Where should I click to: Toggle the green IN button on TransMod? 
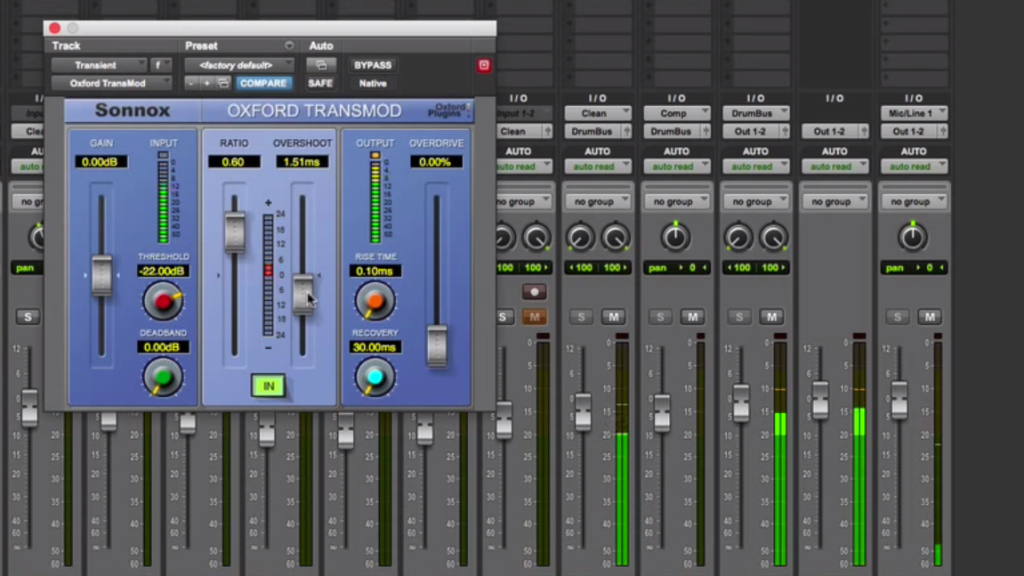[x=267, y=385]
